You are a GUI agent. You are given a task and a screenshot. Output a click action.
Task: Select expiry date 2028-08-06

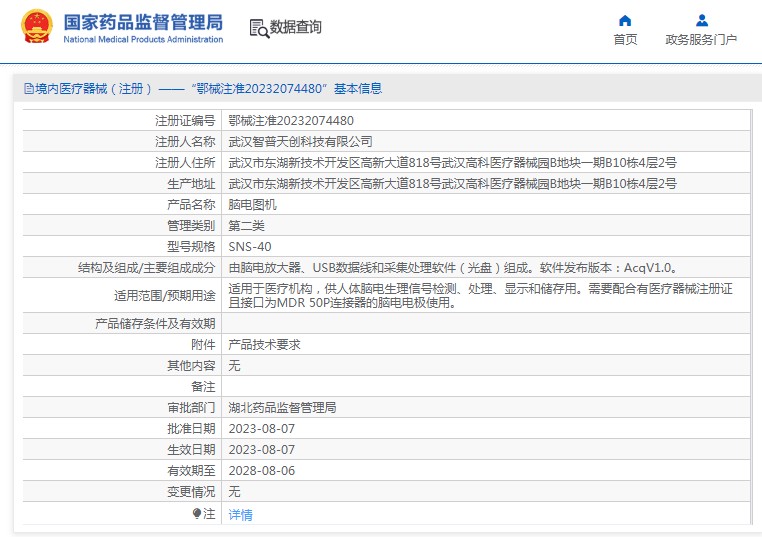pyautogui.click(x=261, y=470)
